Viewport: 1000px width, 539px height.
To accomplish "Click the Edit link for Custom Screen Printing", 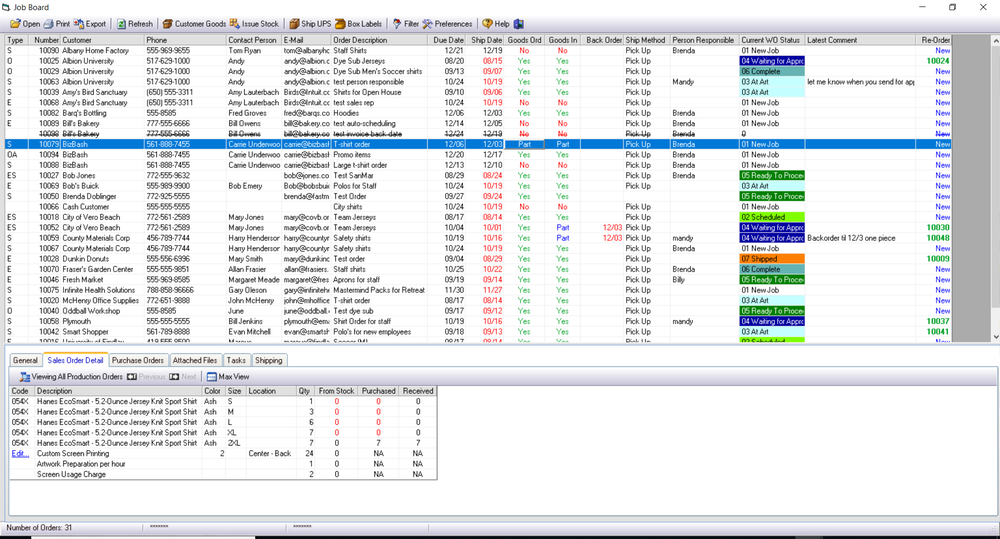I will coord(20,454).
